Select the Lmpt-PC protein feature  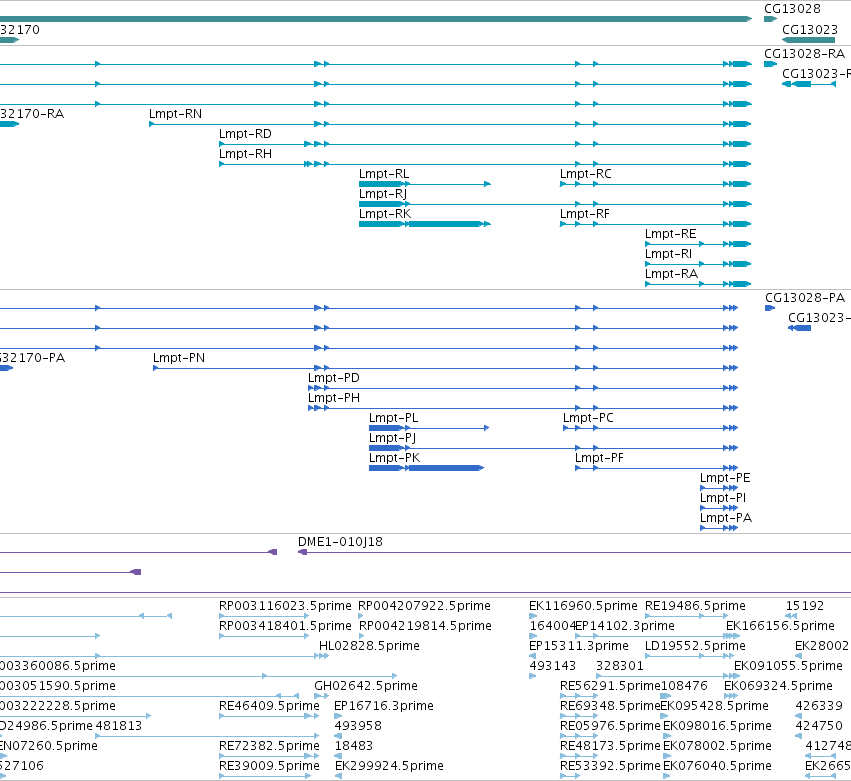coord(651,428)
